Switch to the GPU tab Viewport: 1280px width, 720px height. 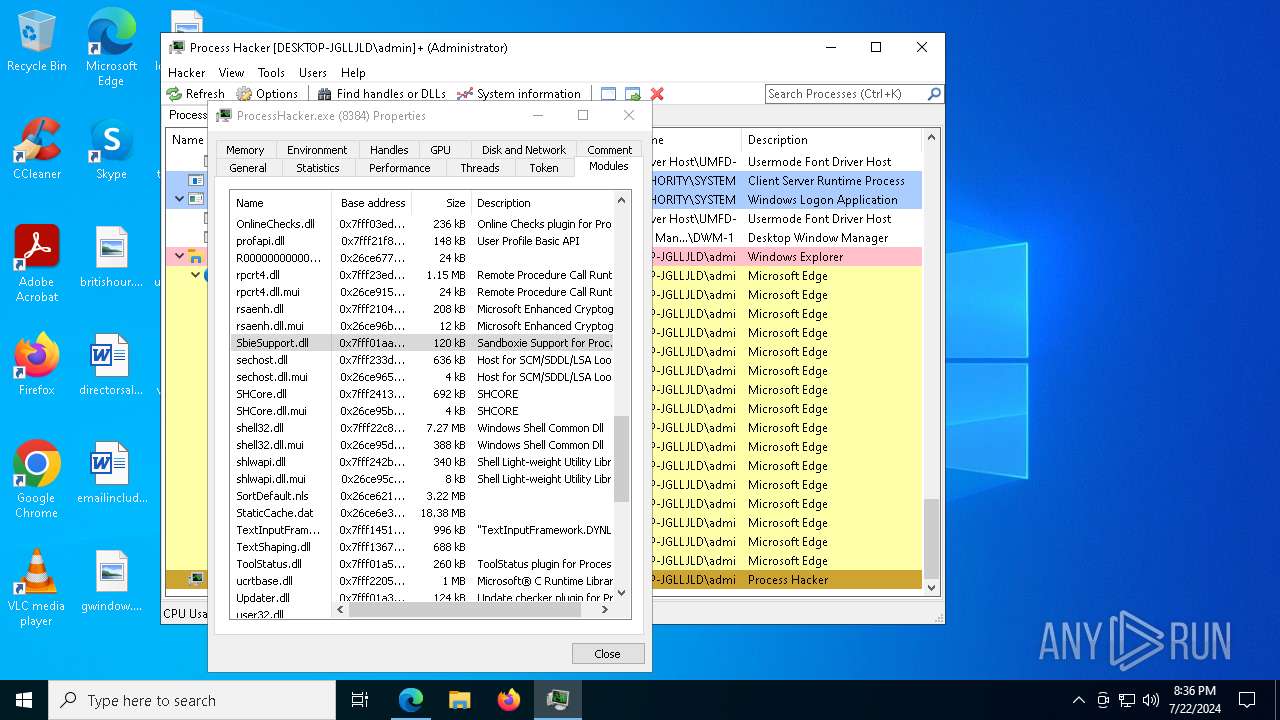[440, 150]
